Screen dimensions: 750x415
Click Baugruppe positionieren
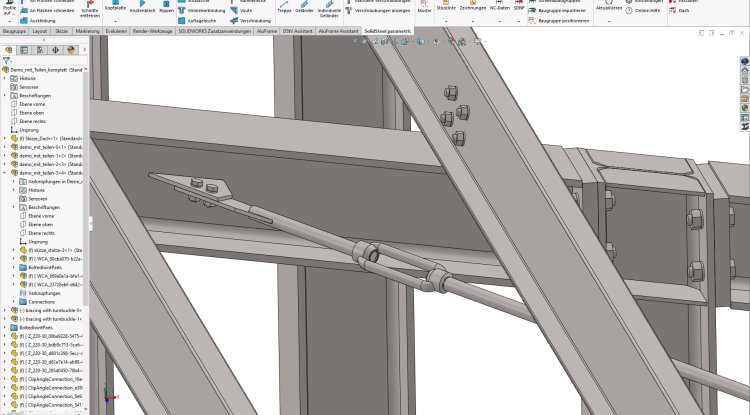(x=559, y=21)
